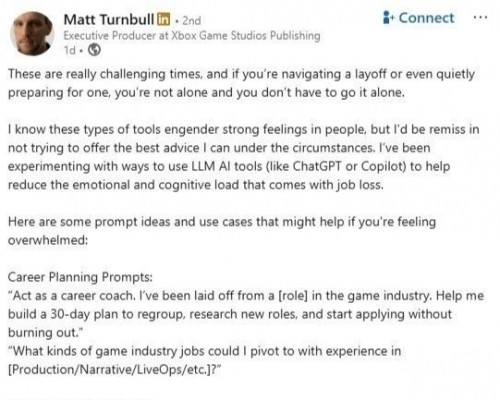Click the add-person icon beside Connect
Viewport: 500px width, 400px height.
click(388, 18)
